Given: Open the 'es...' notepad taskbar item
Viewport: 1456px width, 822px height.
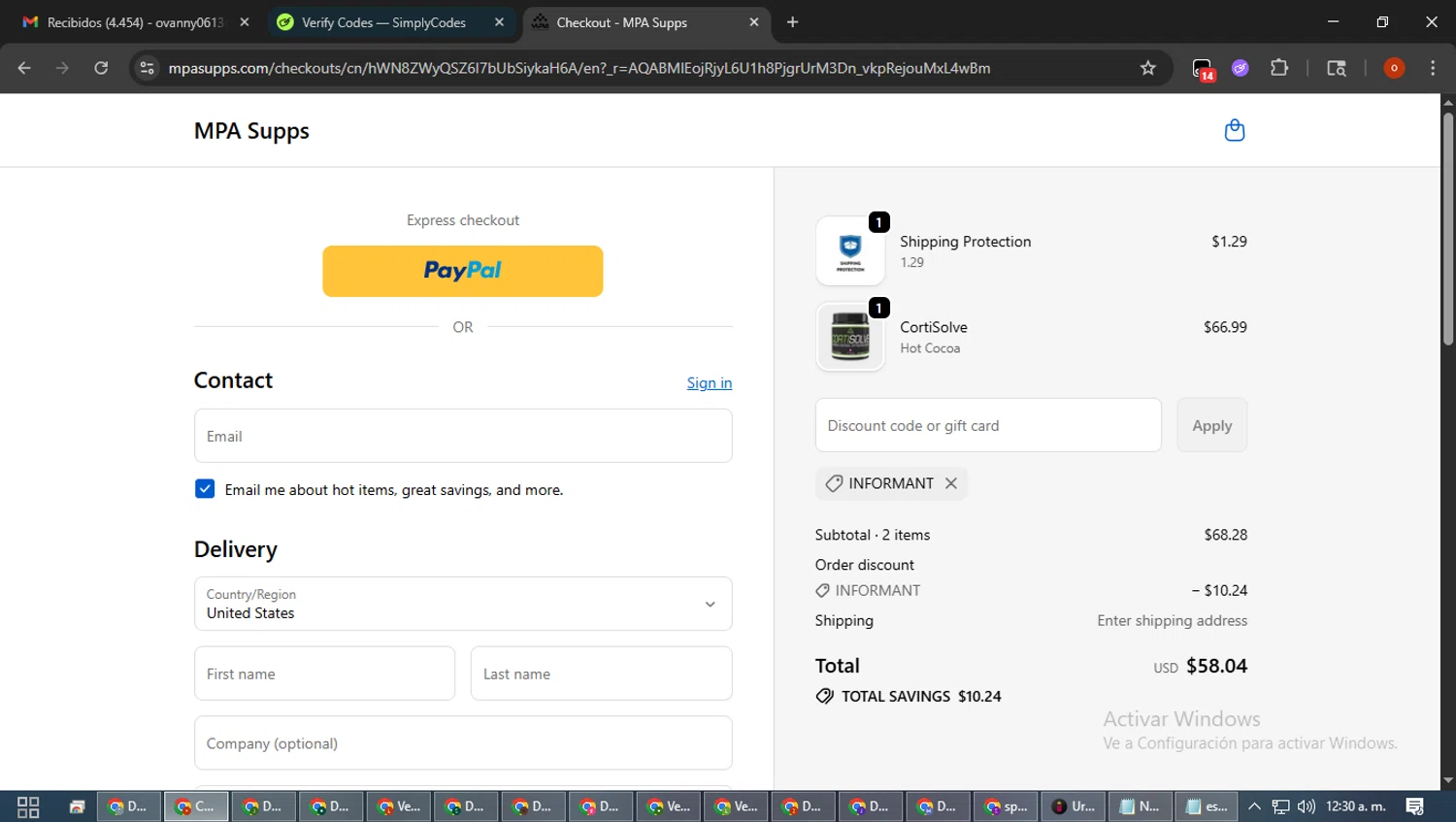Looking at the screenshot, I should tap(1207, 806).
